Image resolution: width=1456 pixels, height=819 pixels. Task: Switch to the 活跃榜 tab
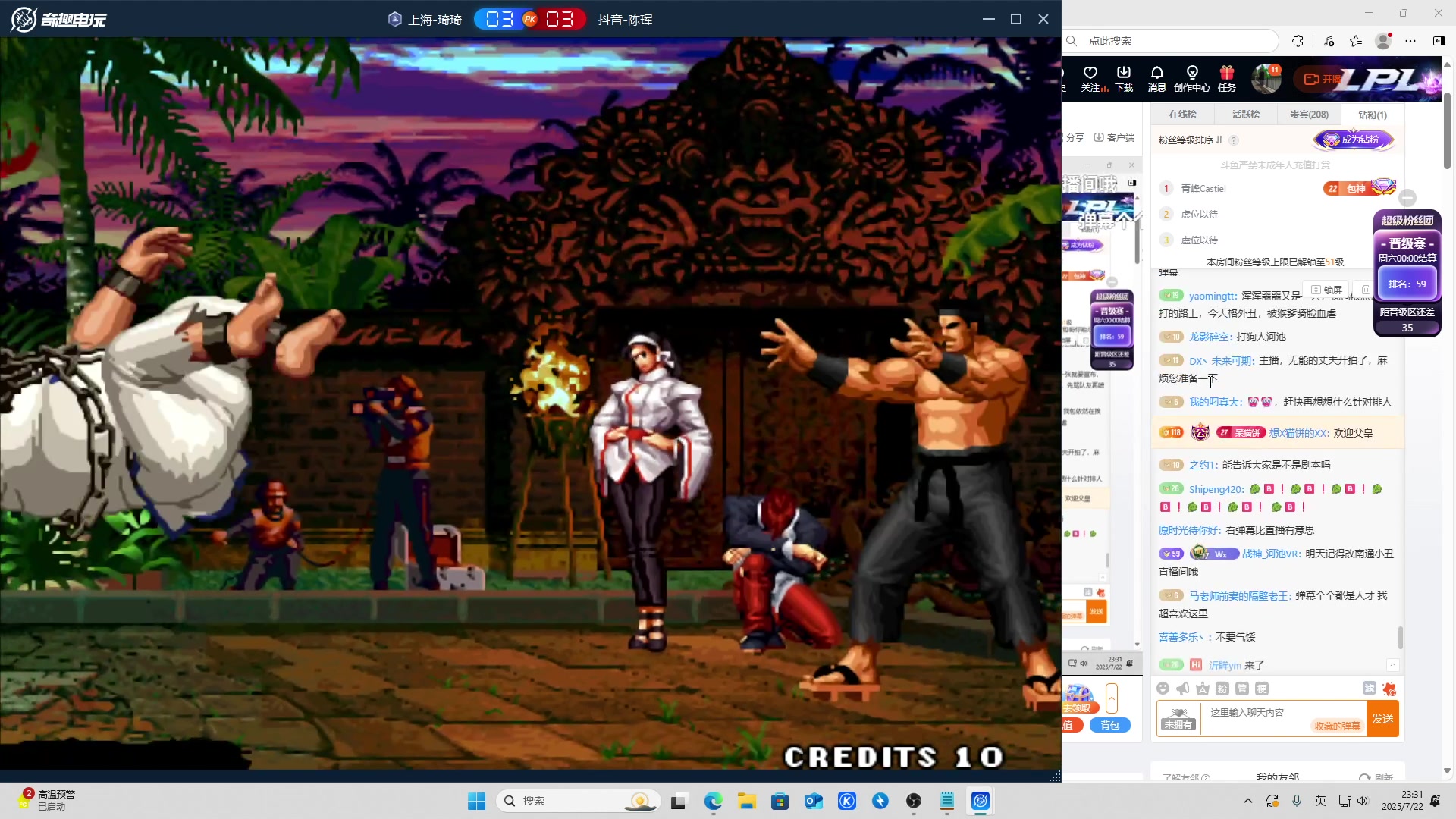tap(1246, 115)
